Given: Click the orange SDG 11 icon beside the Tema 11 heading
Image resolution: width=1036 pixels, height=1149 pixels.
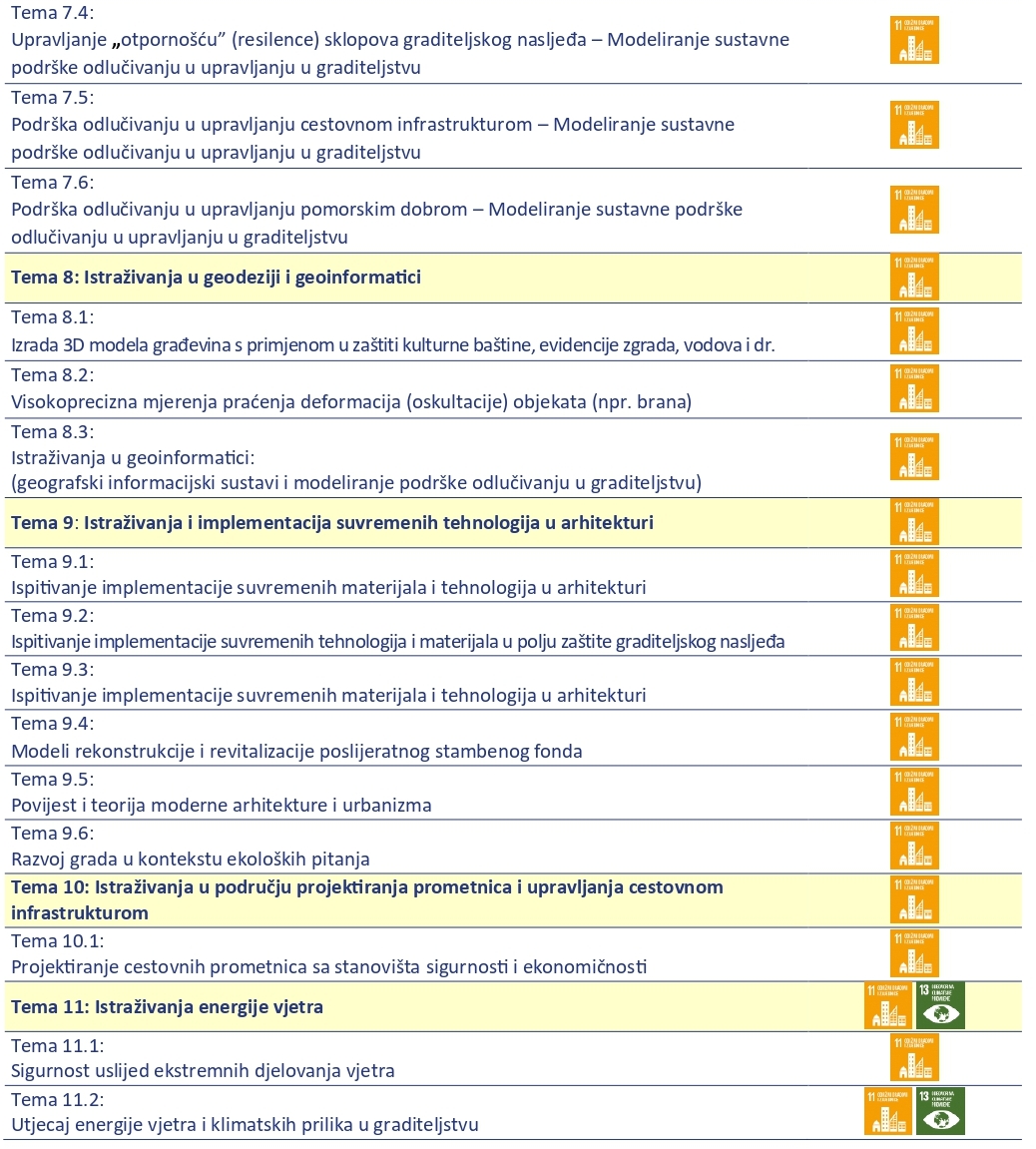Looking at the screenshot, I should pos(889,1006).
